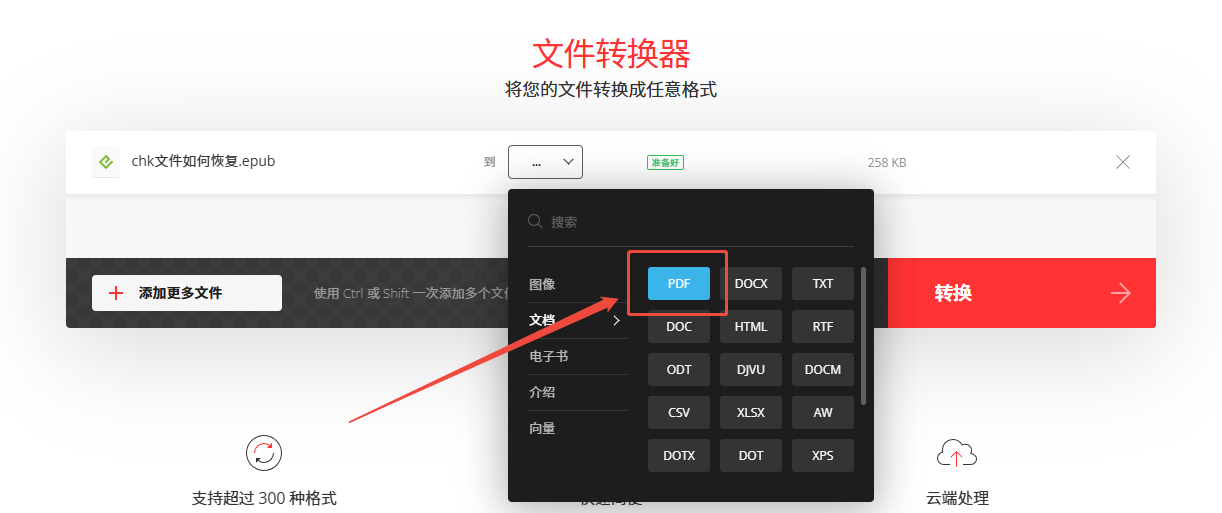Choose DJVU format

751,370
